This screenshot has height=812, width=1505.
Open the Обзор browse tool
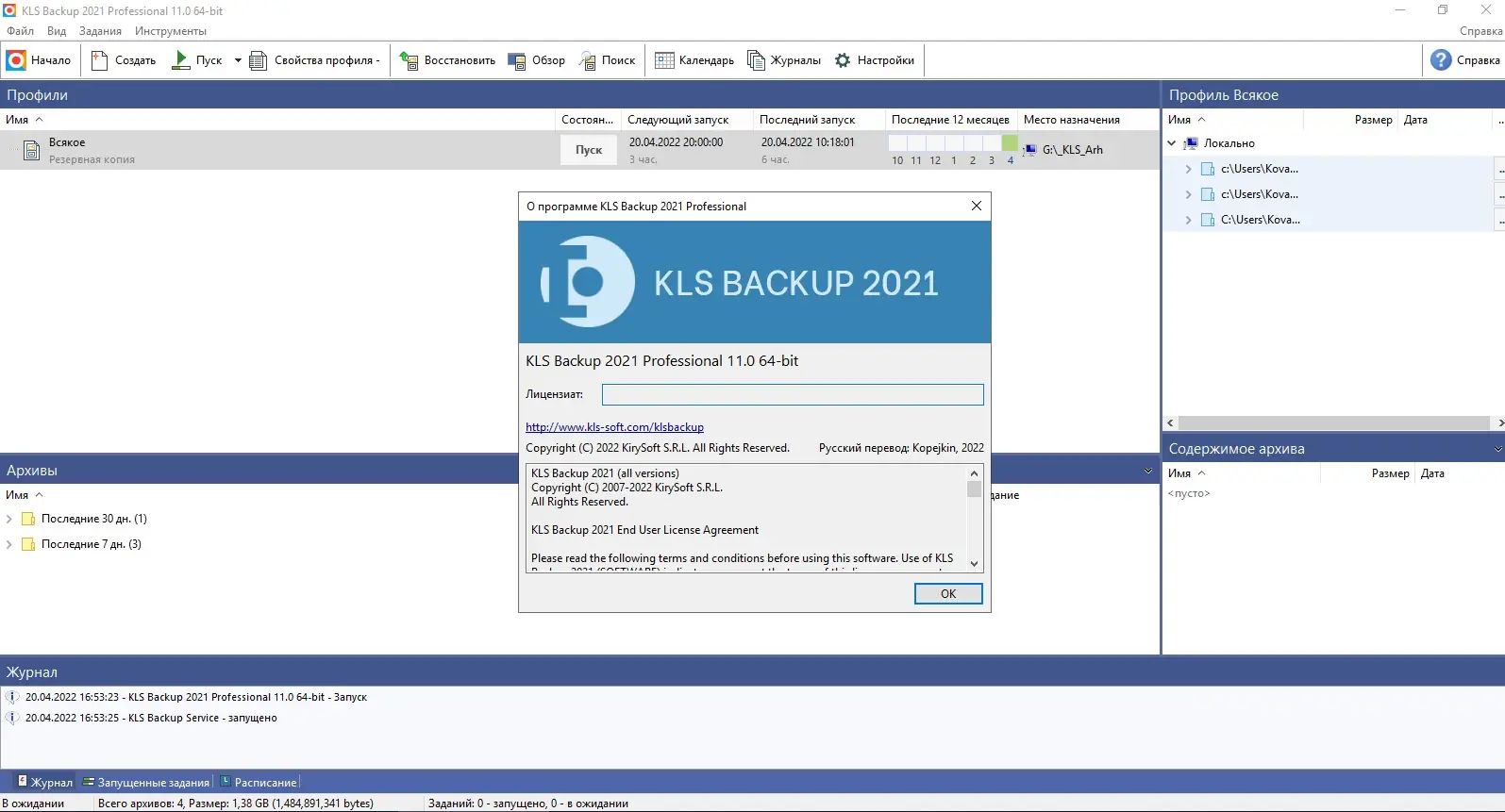coord(537,60)
